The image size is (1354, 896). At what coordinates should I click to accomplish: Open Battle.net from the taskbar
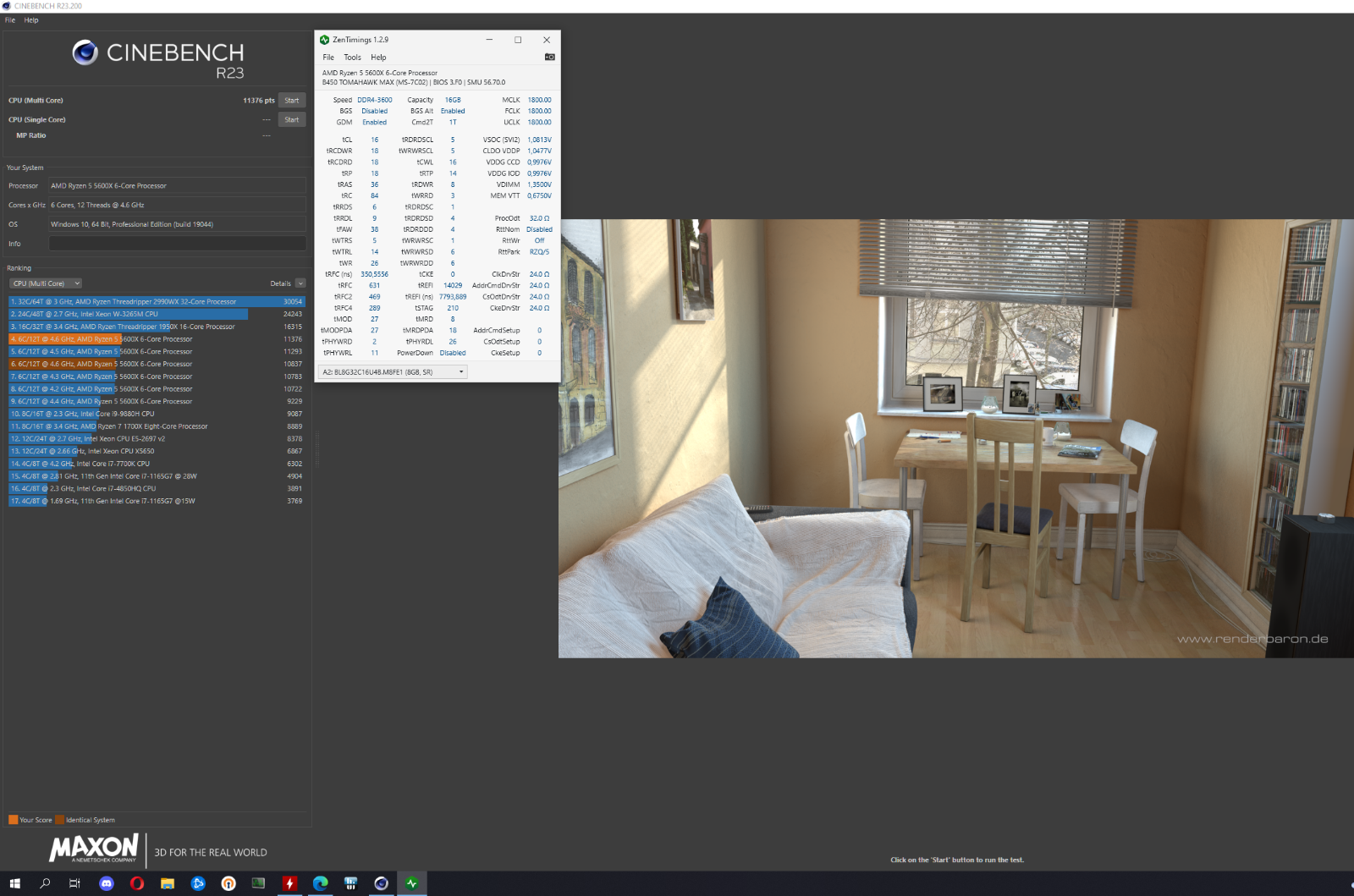click(198, 883)
